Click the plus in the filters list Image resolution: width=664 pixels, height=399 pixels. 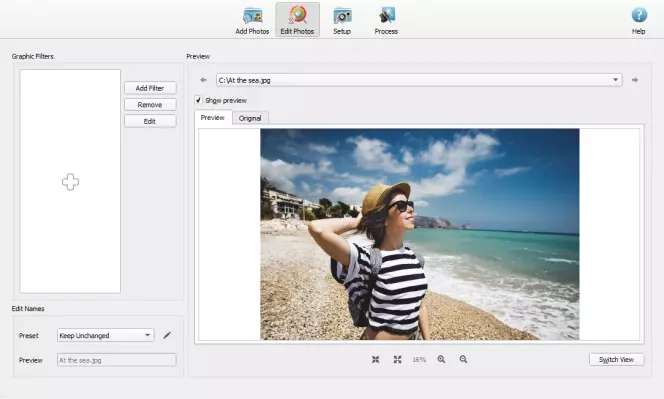pyautogui.click(x=70, y=182)
